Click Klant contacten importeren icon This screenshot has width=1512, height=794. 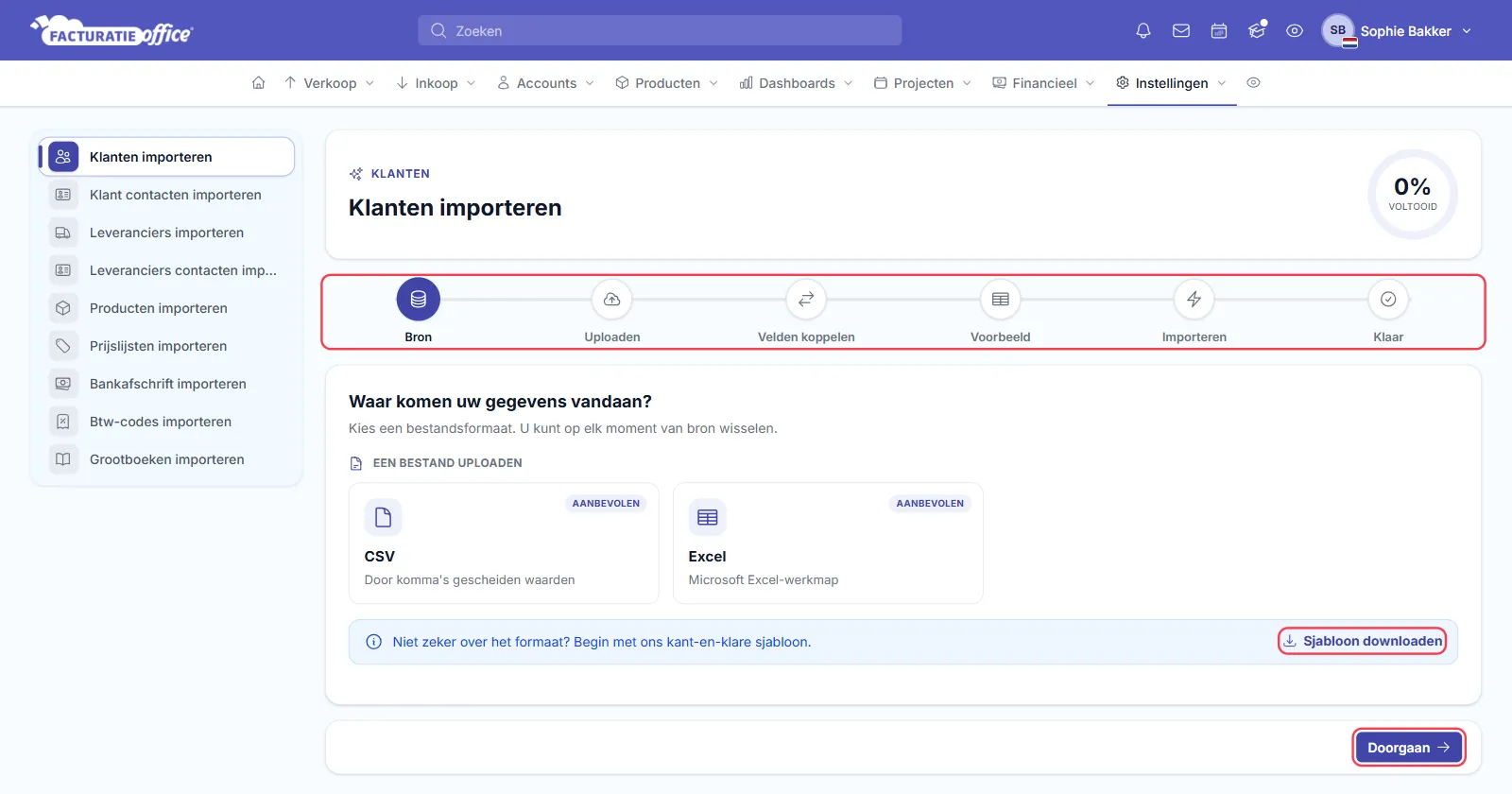click(x=63, y=195)
